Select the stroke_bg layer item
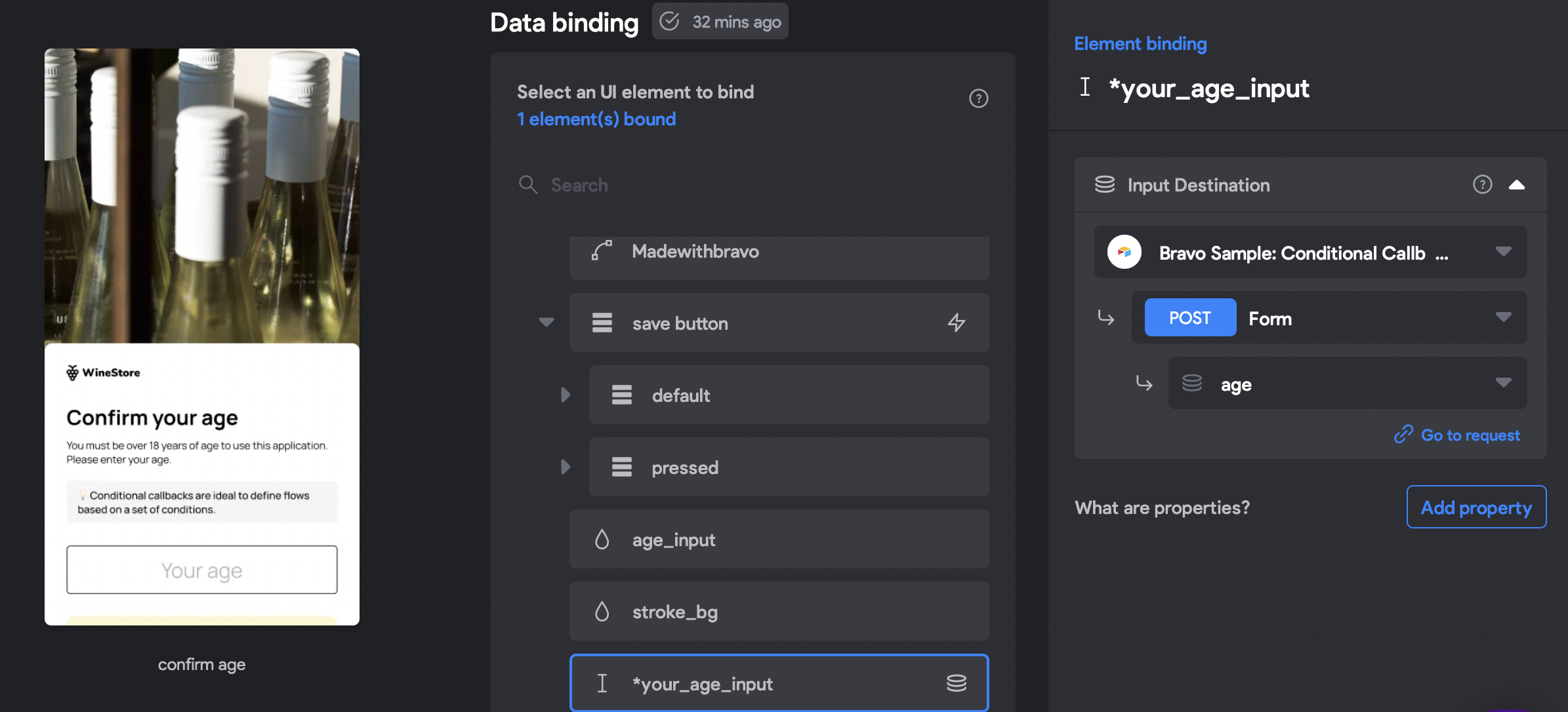The image size is (1568, 712). coord(779,611)
